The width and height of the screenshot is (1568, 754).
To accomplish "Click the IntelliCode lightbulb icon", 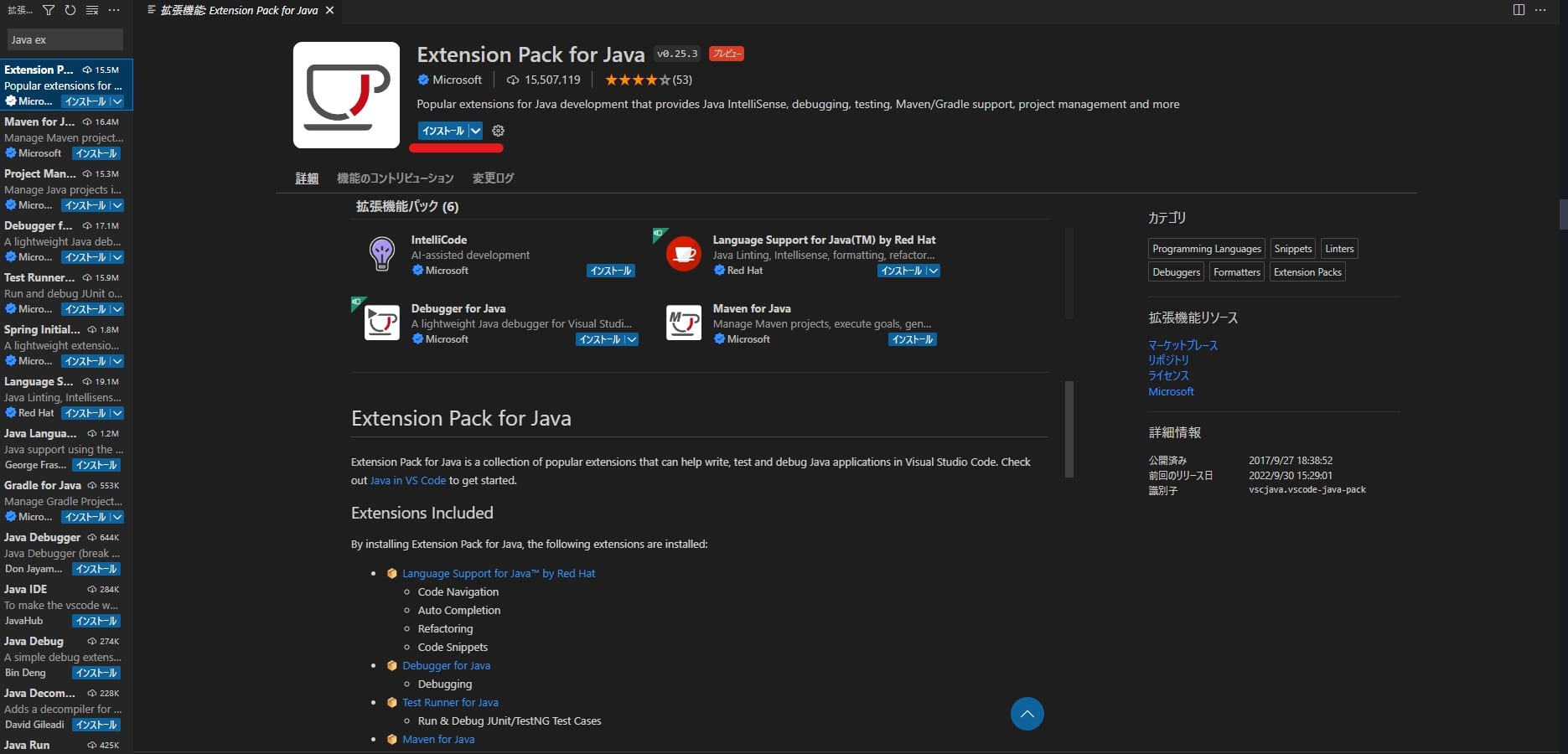I will click(382, 254).
